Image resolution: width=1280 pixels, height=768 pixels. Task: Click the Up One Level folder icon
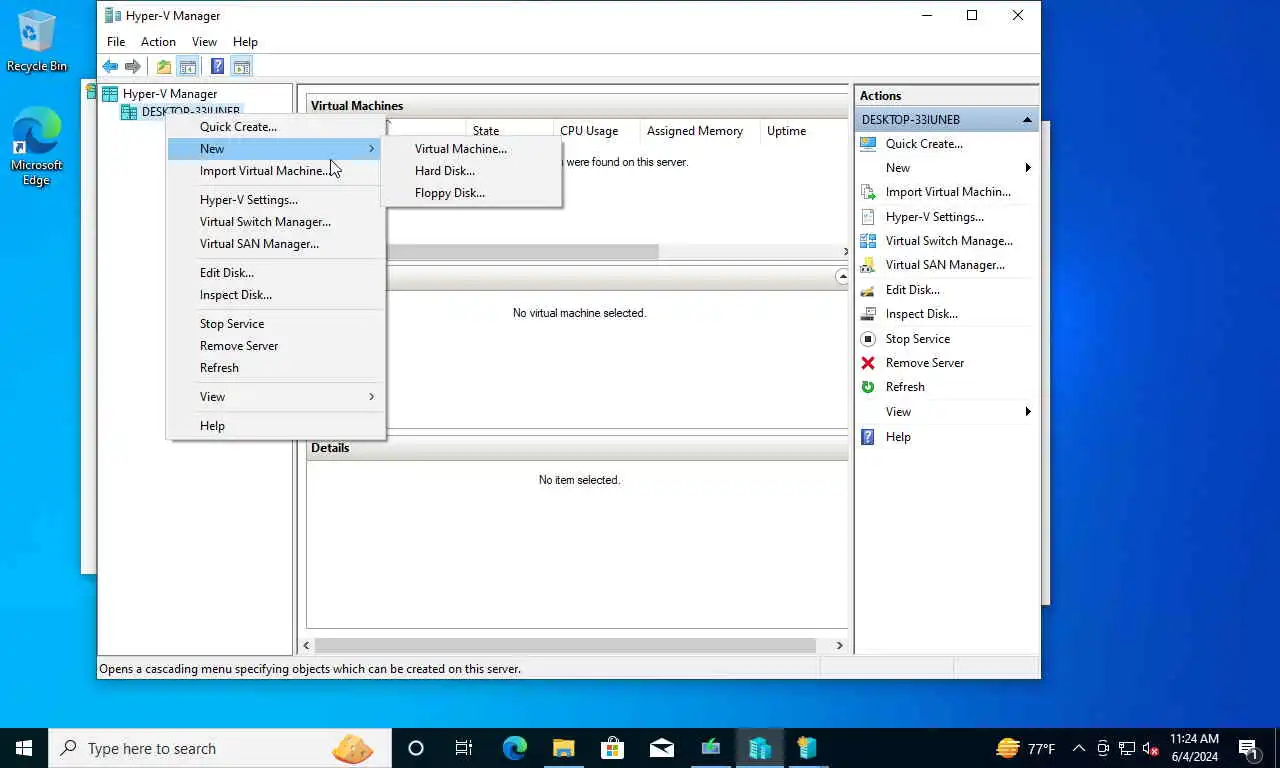[x=163, y=67]
